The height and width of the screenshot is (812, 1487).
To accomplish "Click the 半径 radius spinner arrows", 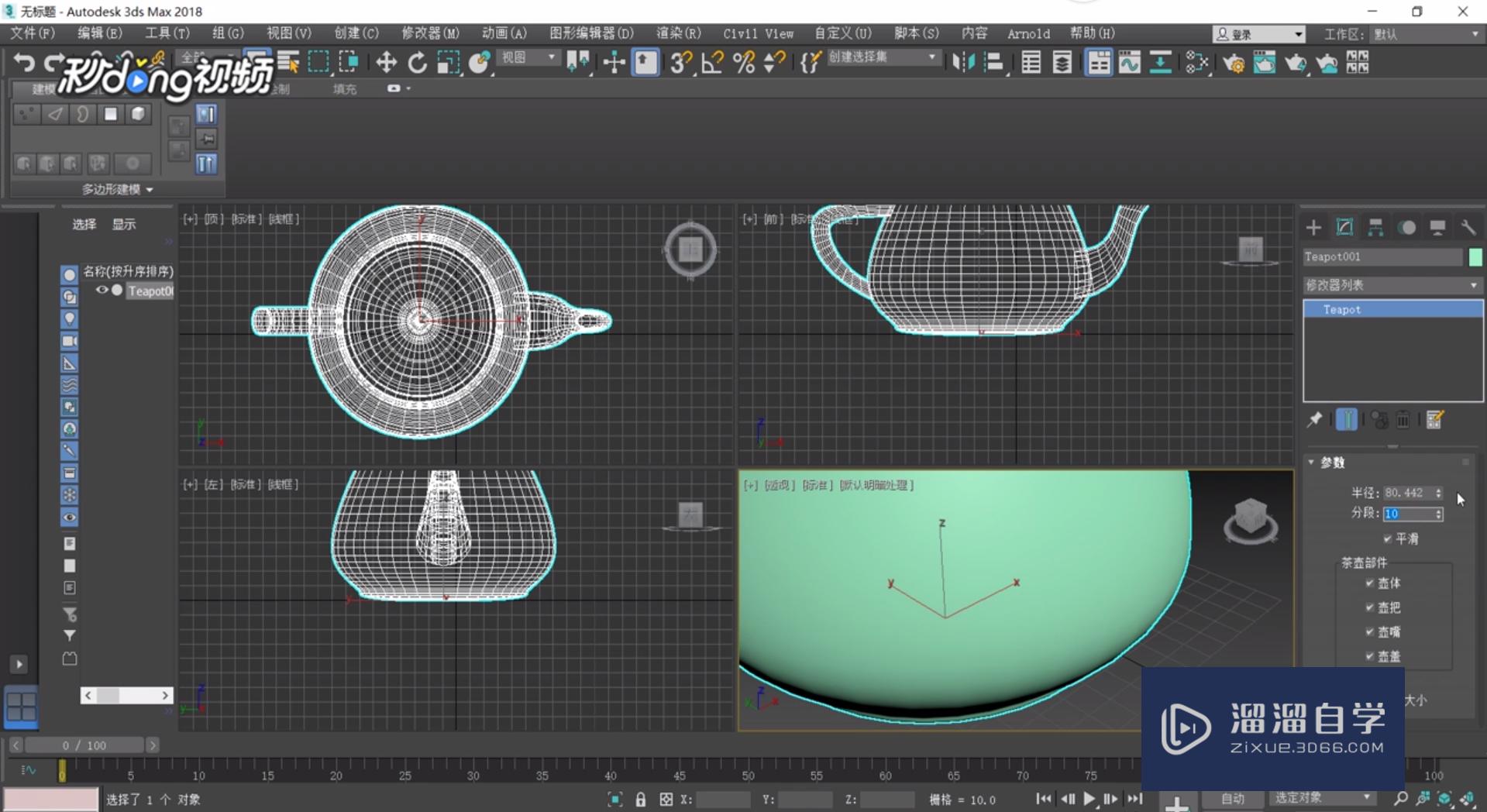I will tap(1438, 493).
